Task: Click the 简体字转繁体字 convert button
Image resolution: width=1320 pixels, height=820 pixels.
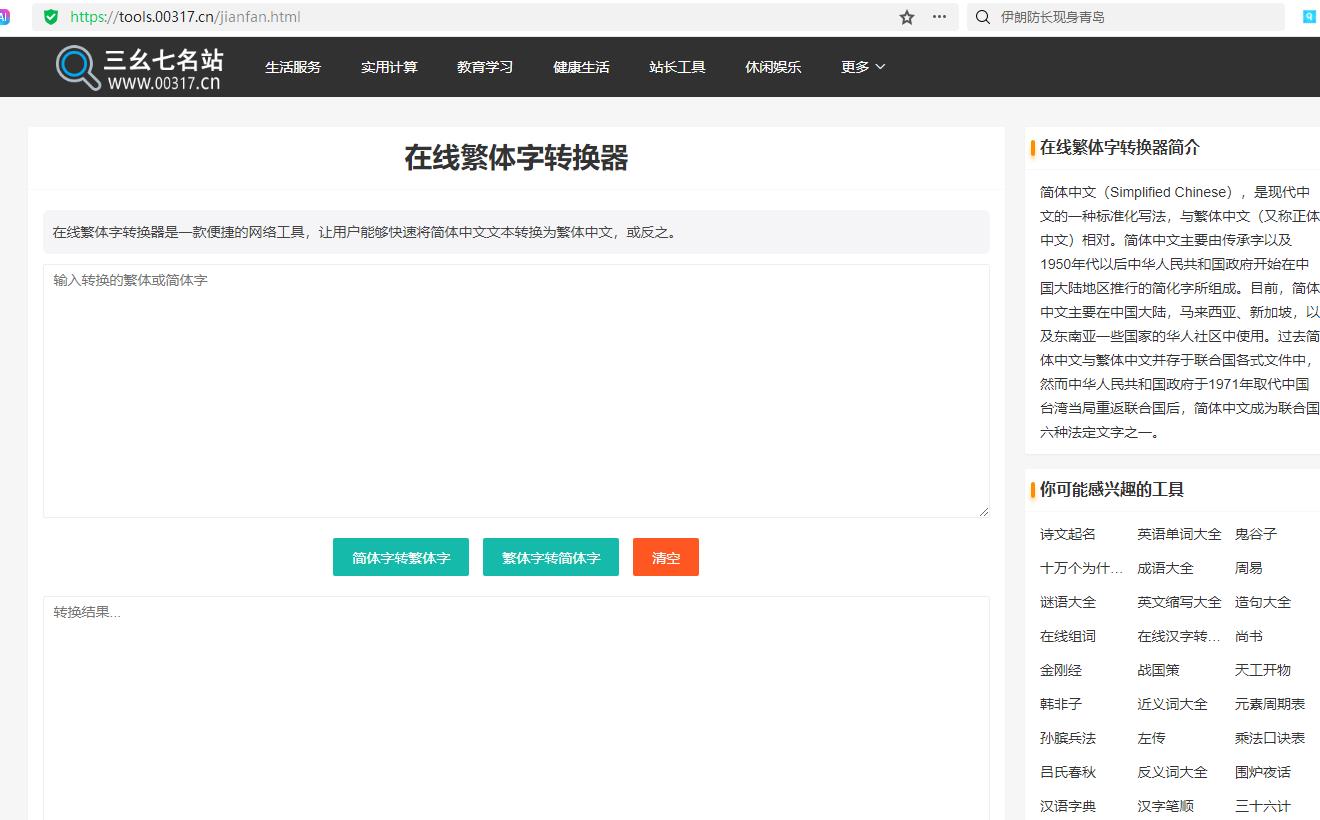Action: tap(400, 557)
